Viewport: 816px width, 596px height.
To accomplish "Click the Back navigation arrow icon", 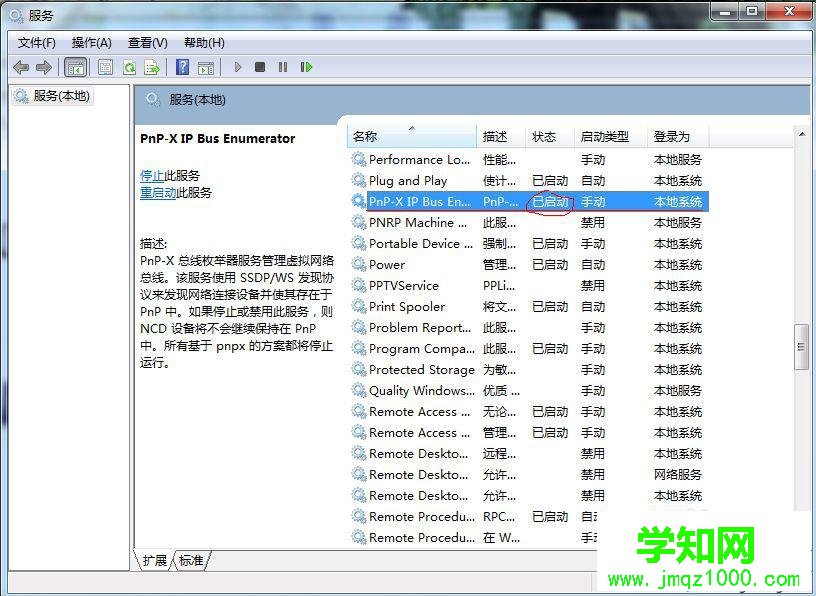I will (x=21, y=67).
